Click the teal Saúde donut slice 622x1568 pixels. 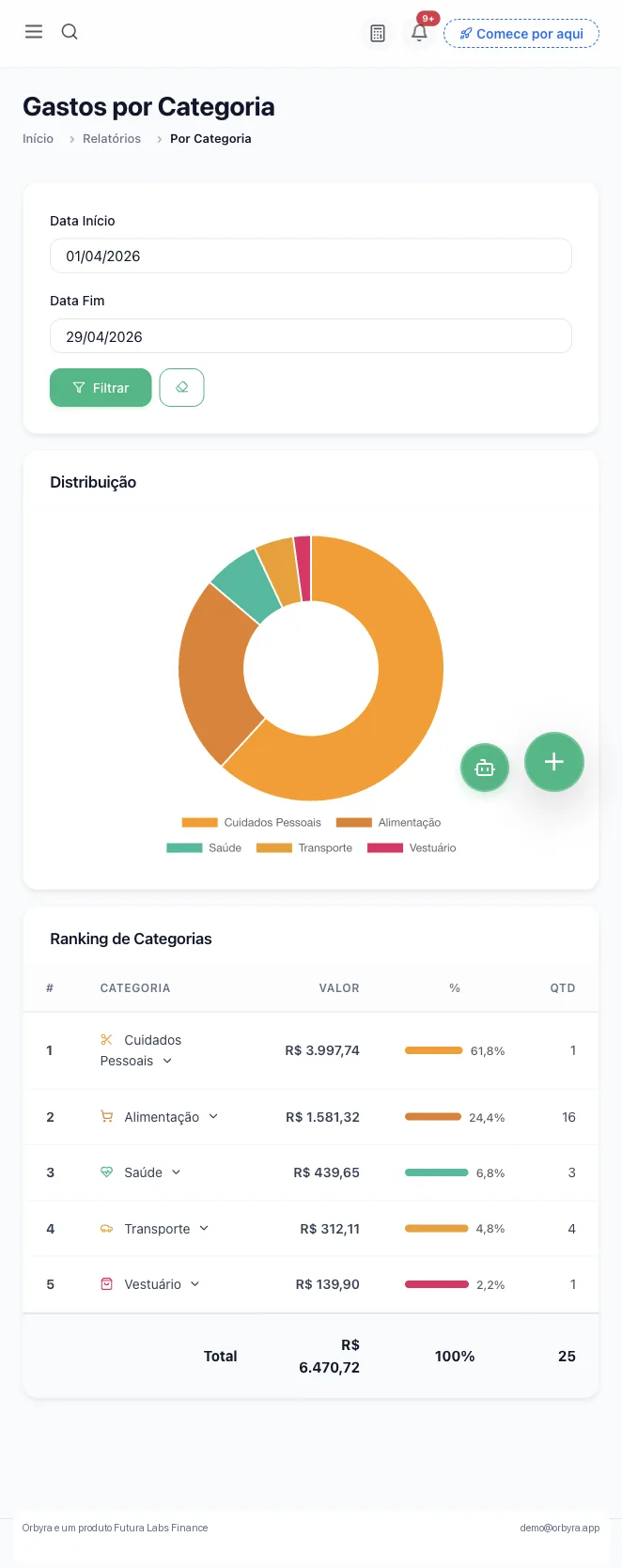point(246,588)
